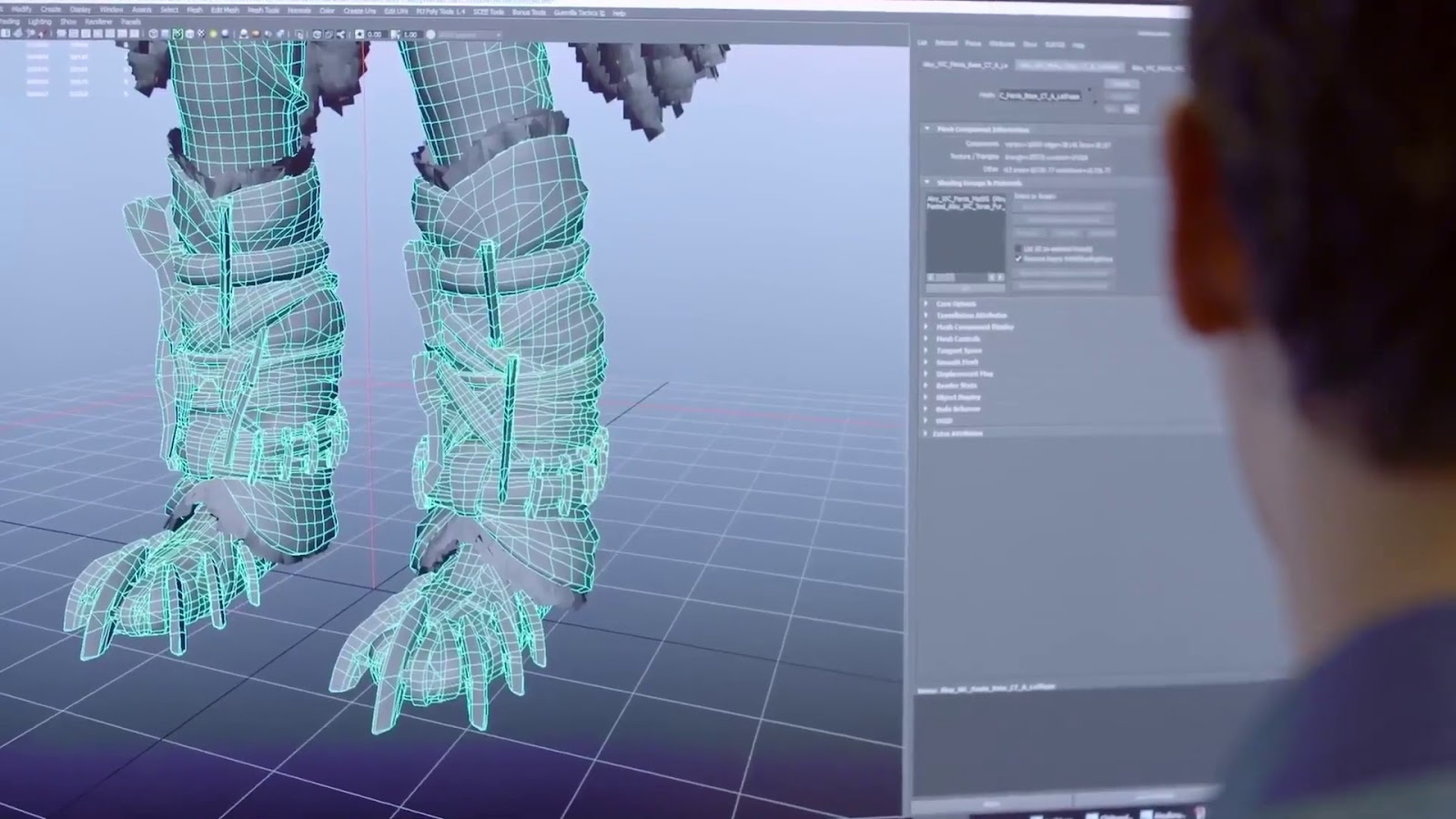Open the view transform dropdown in the viewport toolbar
Image resolution: width=1456 pixels, height=819 pixels.
point(469,34)
